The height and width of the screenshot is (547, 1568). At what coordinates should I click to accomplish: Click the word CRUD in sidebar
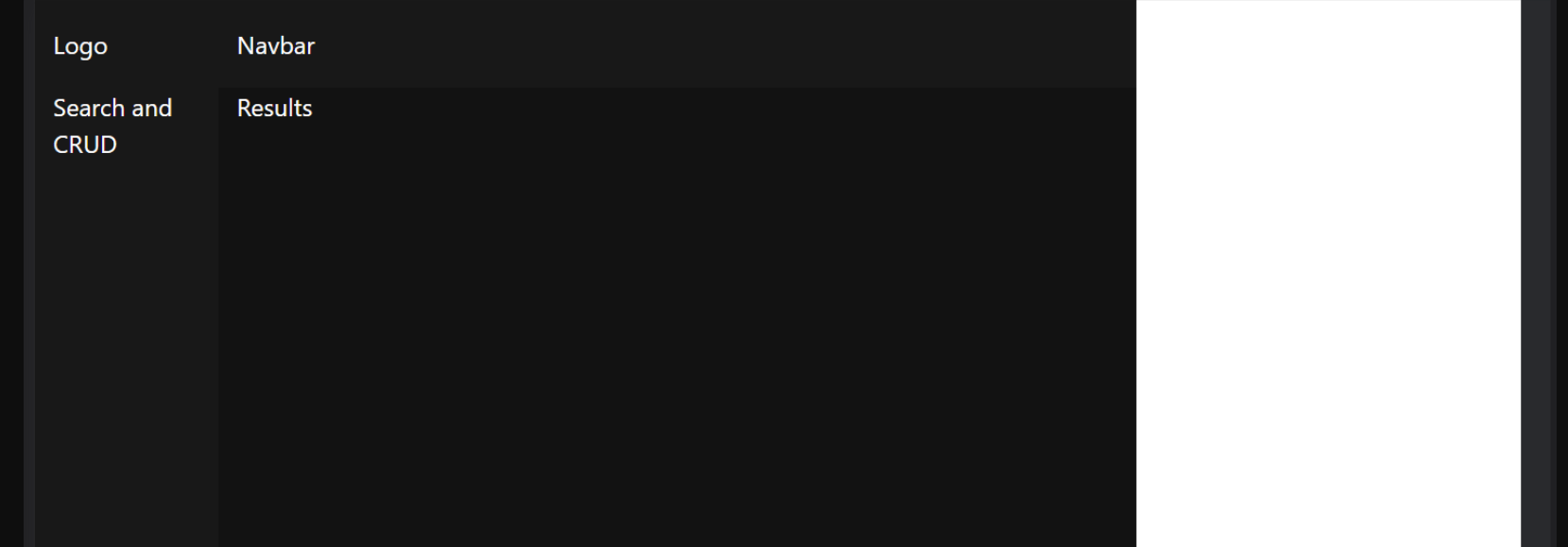pos(85,145)
